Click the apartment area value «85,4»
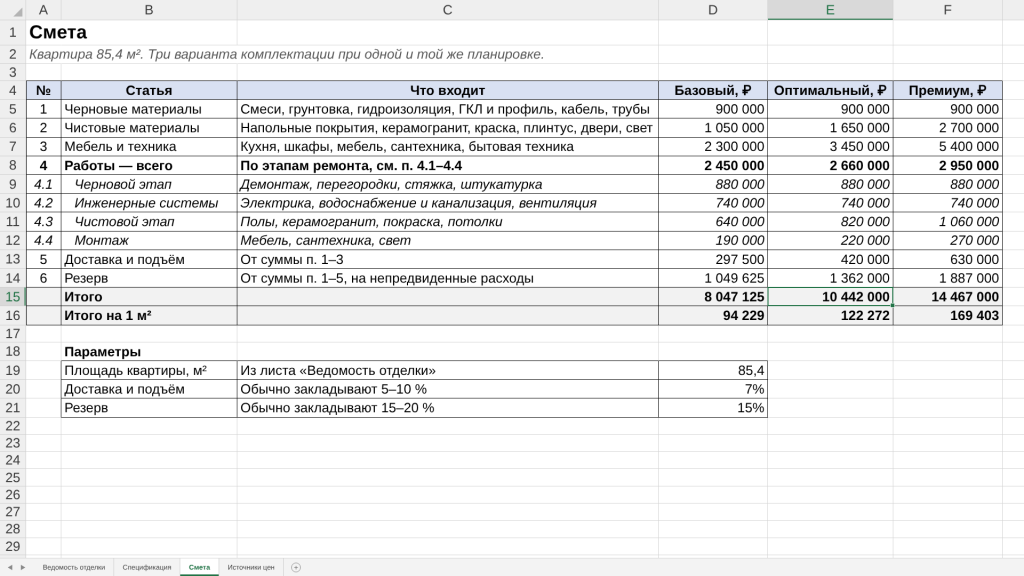The height and width of the screenshot is (576, 1024). tap(712, 370)
